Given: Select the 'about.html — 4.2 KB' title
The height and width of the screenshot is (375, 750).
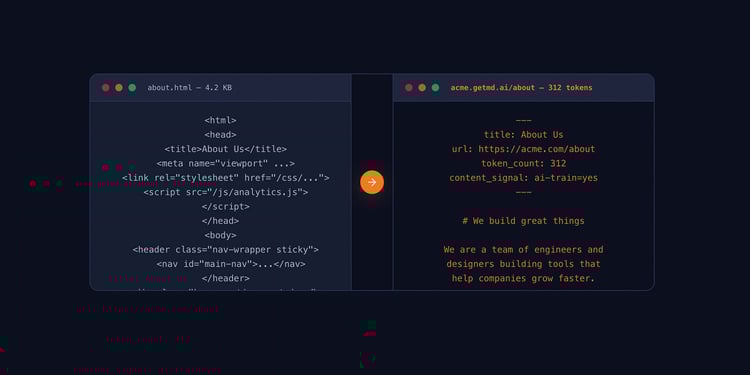Looking at the screenshot, I should pos(189,88).
